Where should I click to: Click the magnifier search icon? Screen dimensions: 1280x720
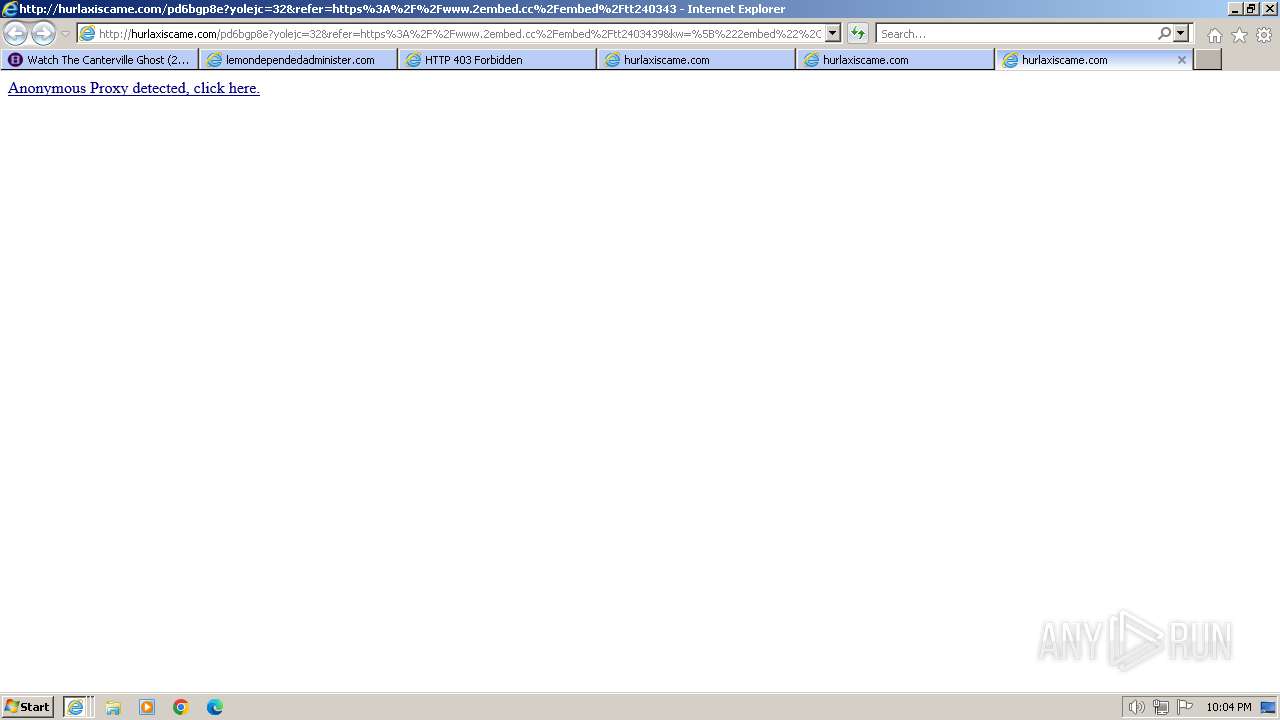pyautogui.click(x=1164, y=33)
